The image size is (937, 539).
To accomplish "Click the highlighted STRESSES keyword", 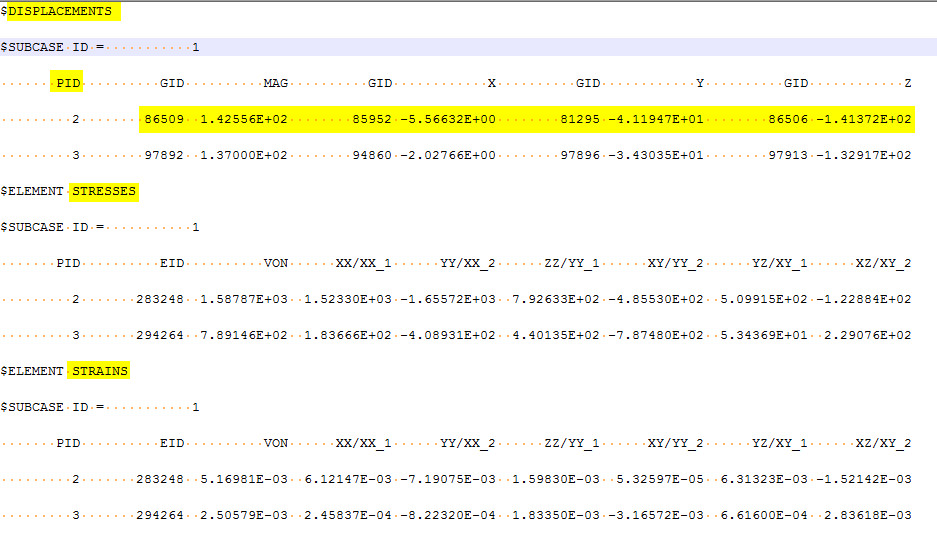I will (x=104, y=191).
